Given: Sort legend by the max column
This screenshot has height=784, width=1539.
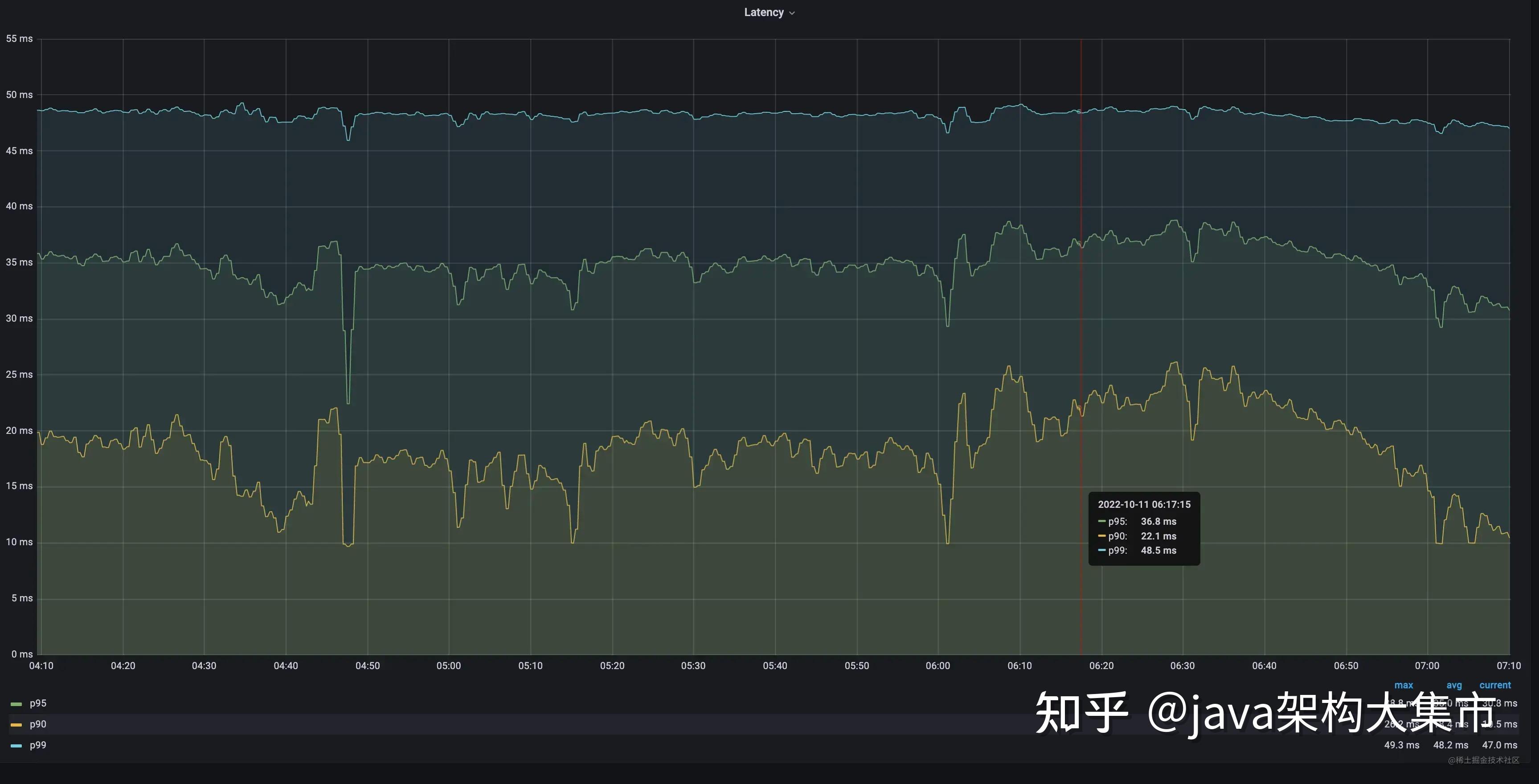Looking at the screenshot, I should [1404, 686].
